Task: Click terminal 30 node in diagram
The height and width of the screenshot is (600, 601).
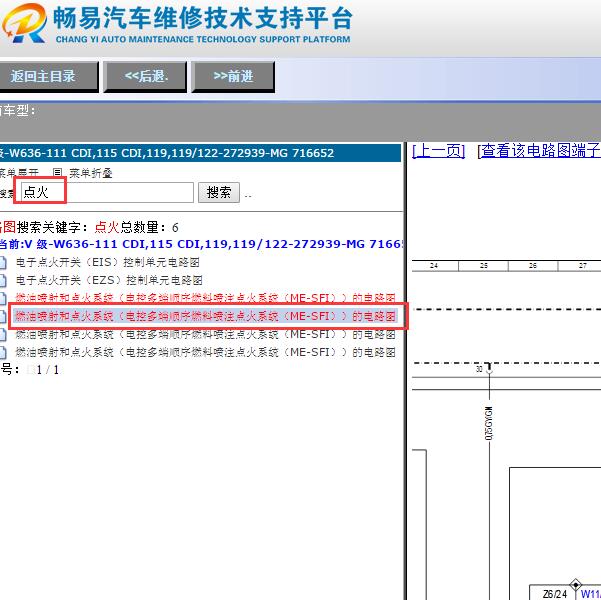Action: pyautogui.click(x=489, y=369)
